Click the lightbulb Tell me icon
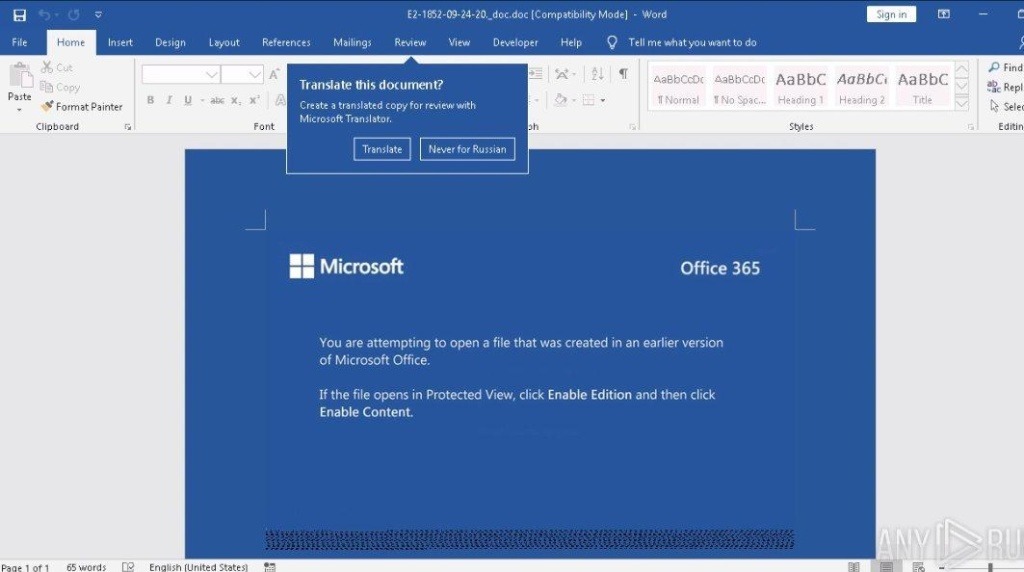 (x=612, y=43)
